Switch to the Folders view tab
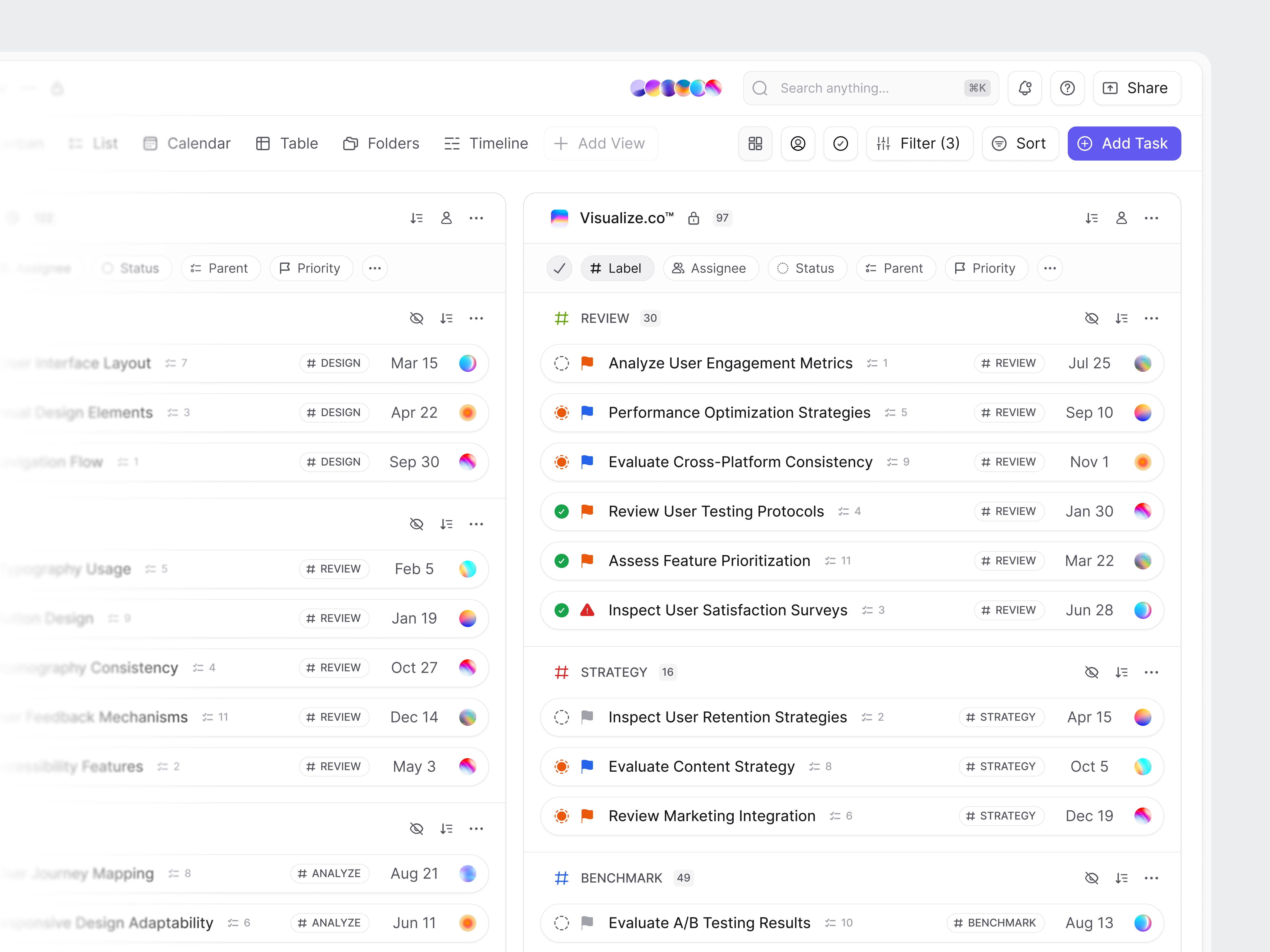This screenshot has height=952, width=1270. 381,143
